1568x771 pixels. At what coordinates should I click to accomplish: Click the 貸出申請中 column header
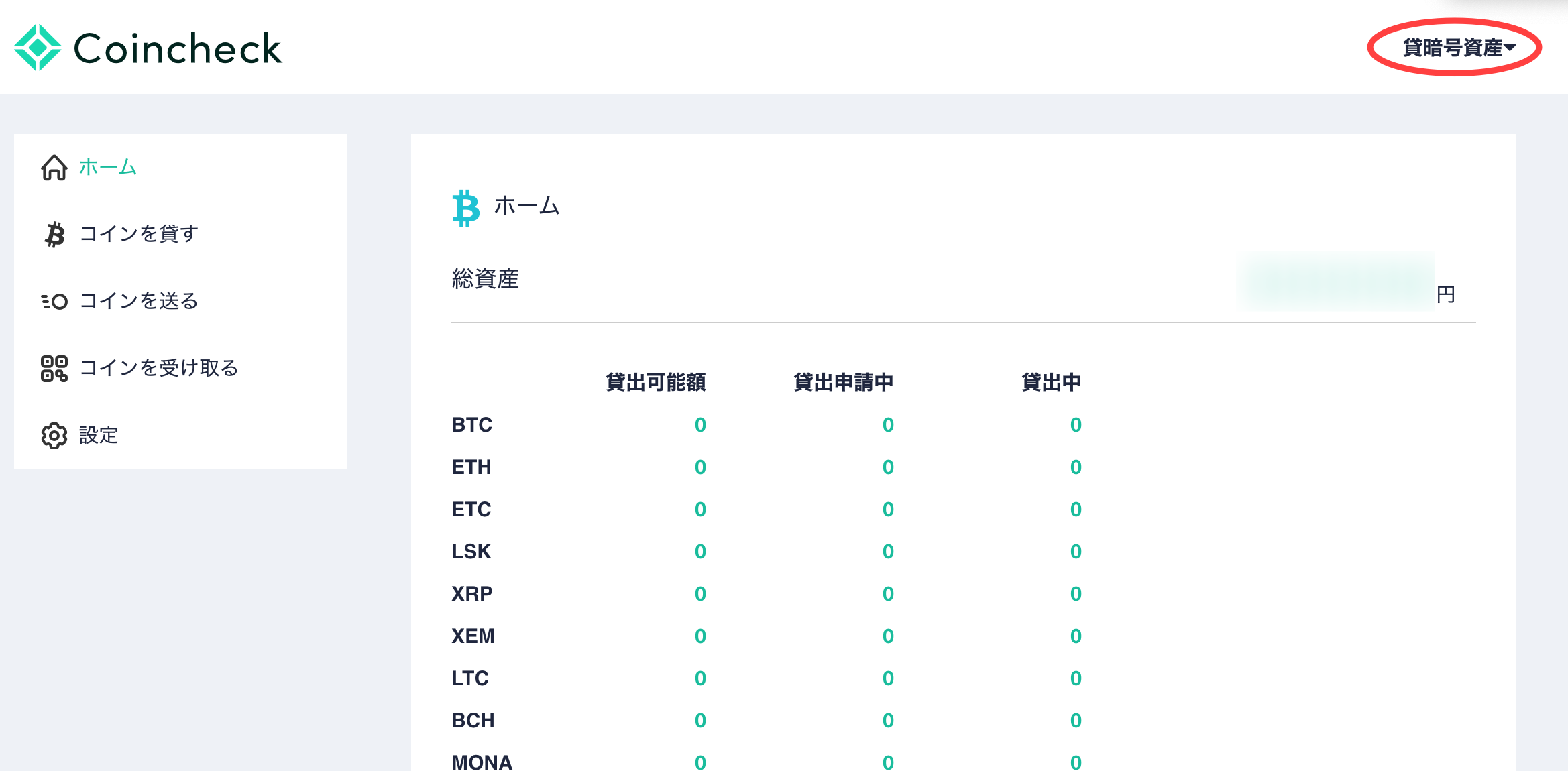[x=843, y=382]
